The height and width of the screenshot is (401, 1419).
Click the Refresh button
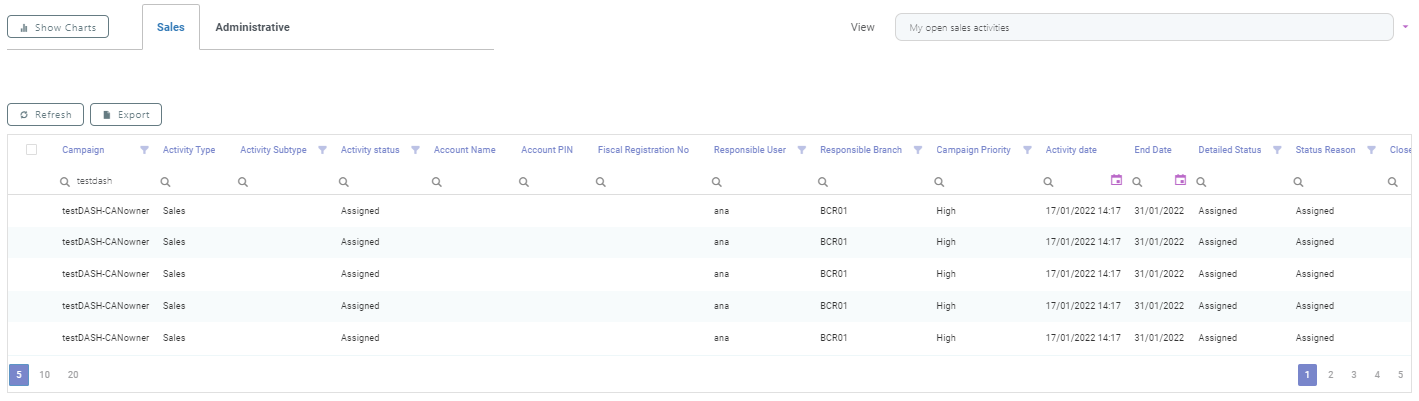click(x=45, y=115)
